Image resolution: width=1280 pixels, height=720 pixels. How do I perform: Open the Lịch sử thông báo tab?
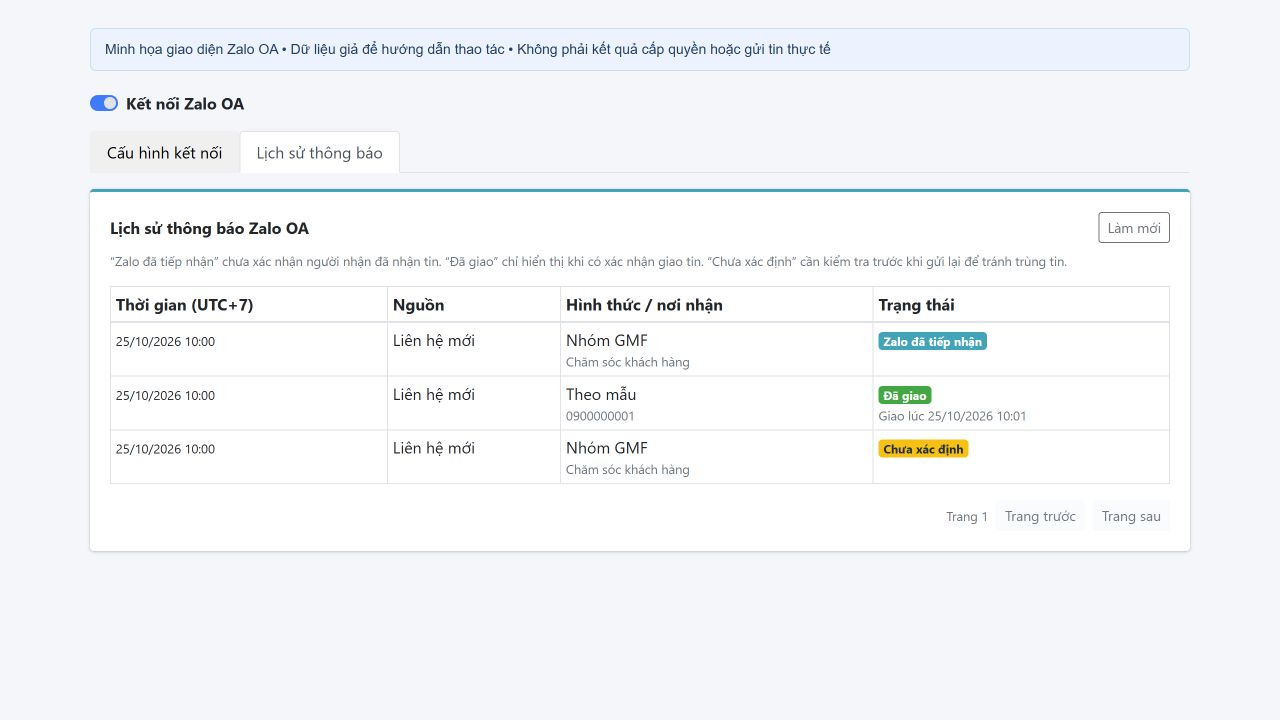[x=320, y=153]
